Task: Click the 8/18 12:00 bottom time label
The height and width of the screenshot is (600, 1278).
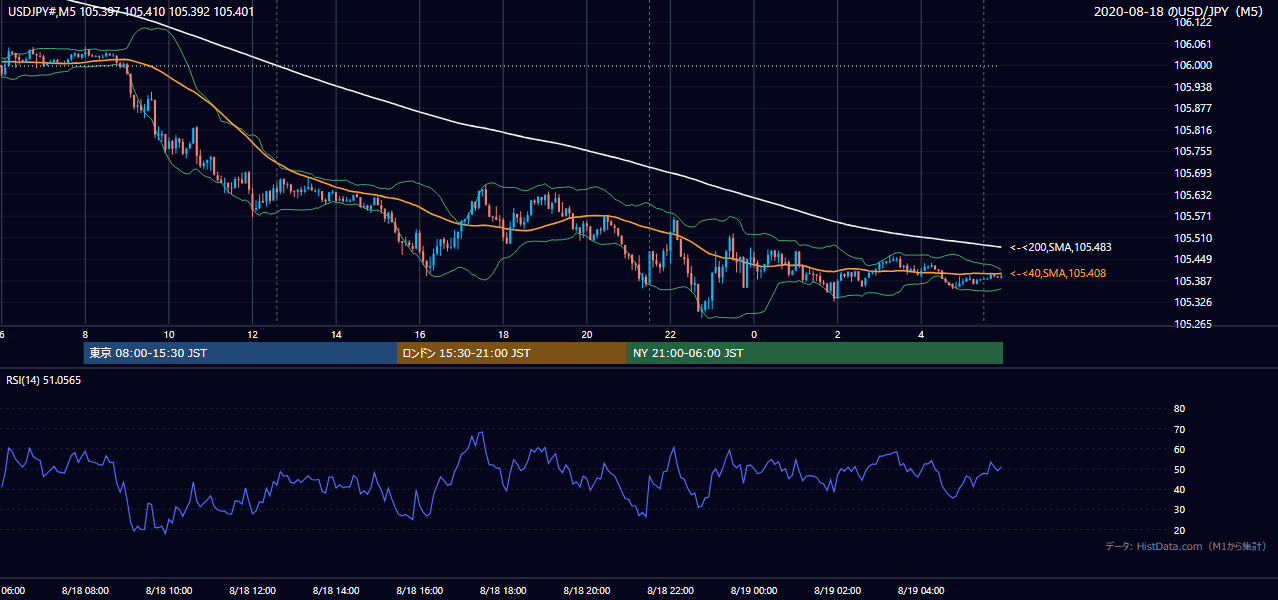Action: [x=252, y=590]
